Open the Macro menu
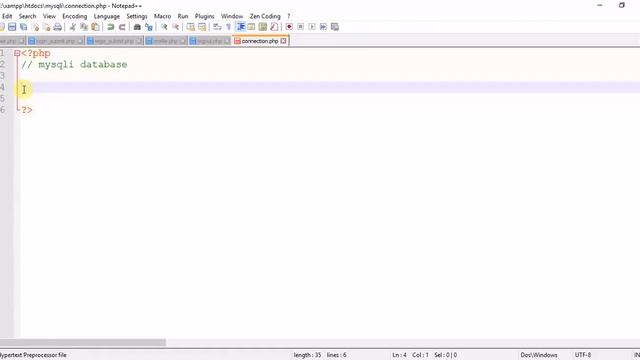The width and height of the screenshot is (640, 360). point(162,16)
